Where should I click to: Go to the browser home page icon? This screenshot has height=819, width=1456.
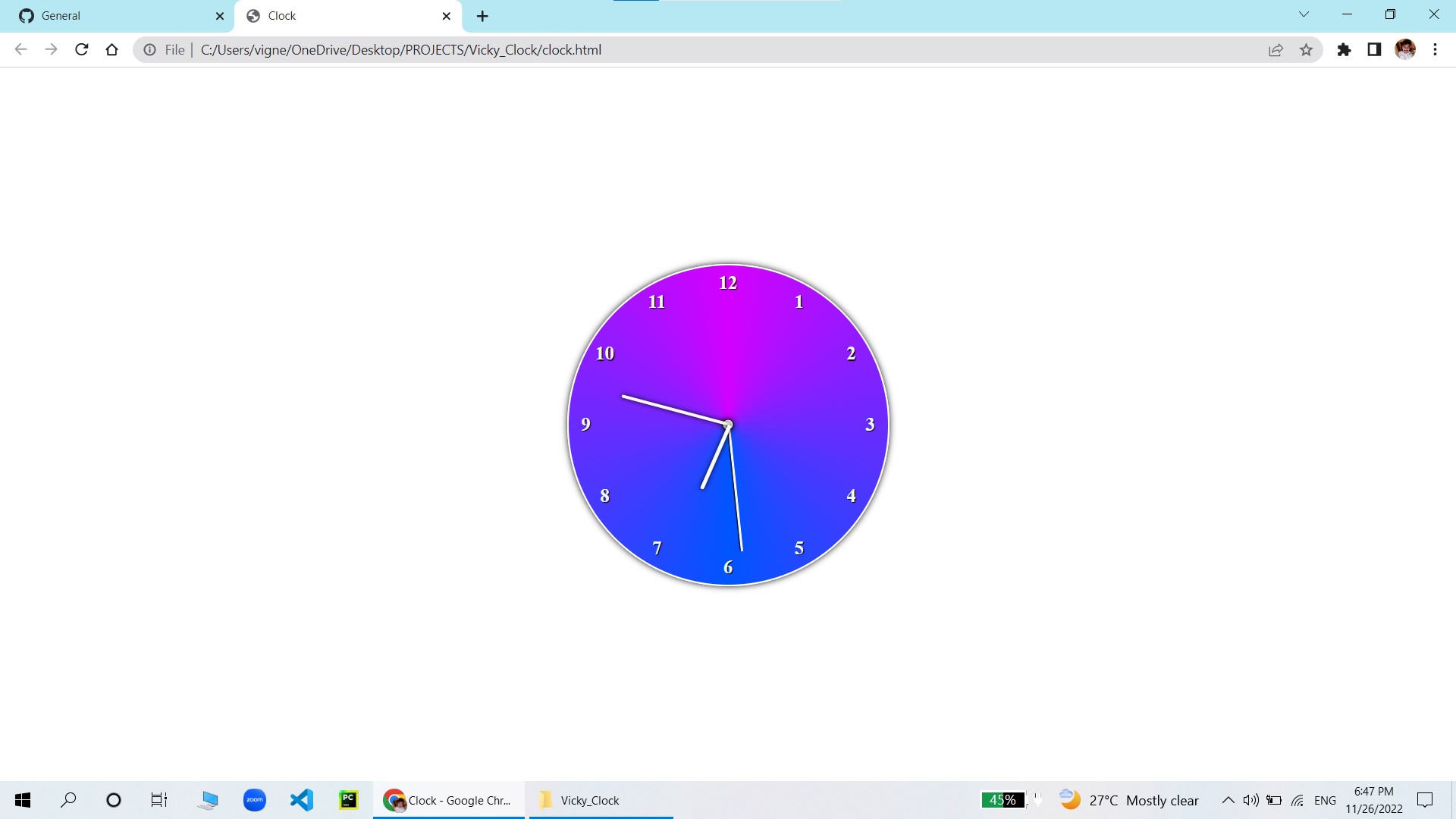click(111, 49)
